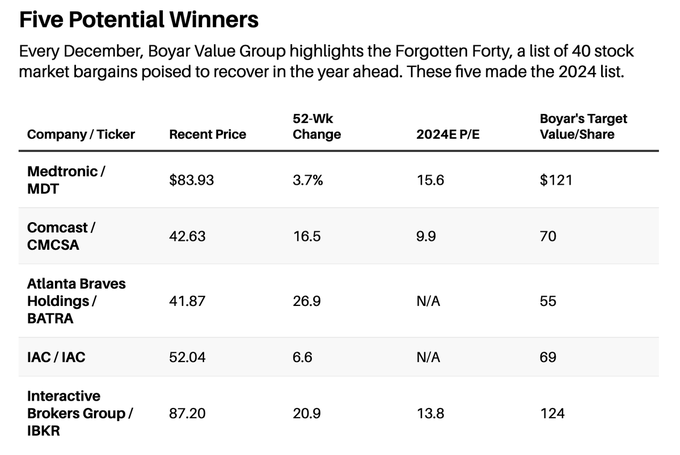
Task: Click Atlanta Braves Holdings / BATRA cell
Action: point(76,301)
